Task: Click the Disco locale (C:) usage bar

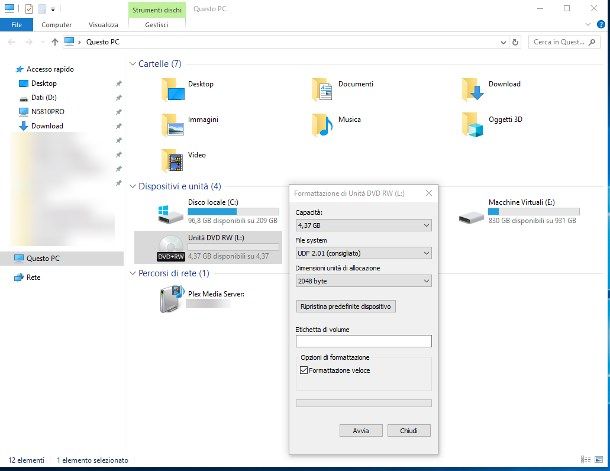Action: [x=233, y=212]
